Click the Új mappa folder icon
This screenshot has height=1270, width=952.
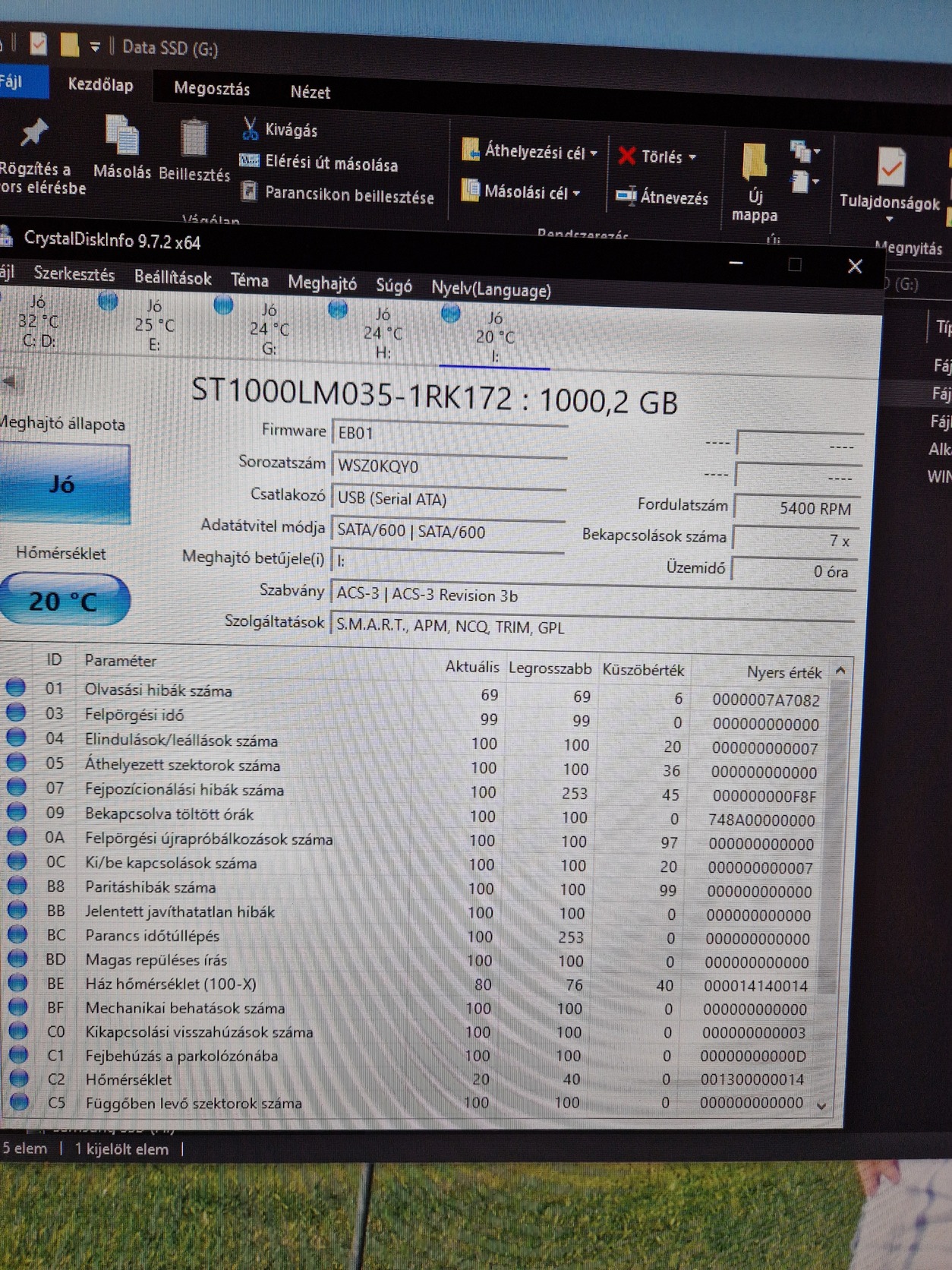pyautogui.click(x=754, y=163)
